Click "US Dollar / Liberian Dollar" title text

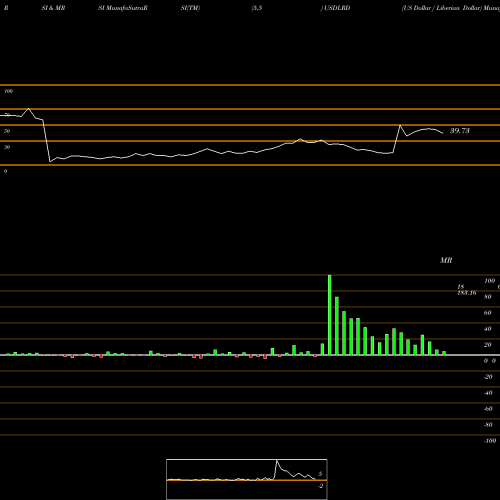click(442, 8)
